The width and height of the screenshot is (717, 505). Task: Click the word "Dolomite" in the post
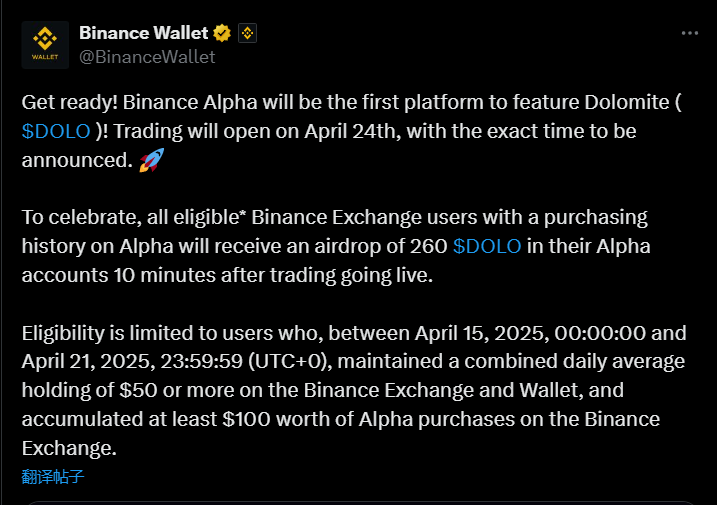click(x=627, y=102)
